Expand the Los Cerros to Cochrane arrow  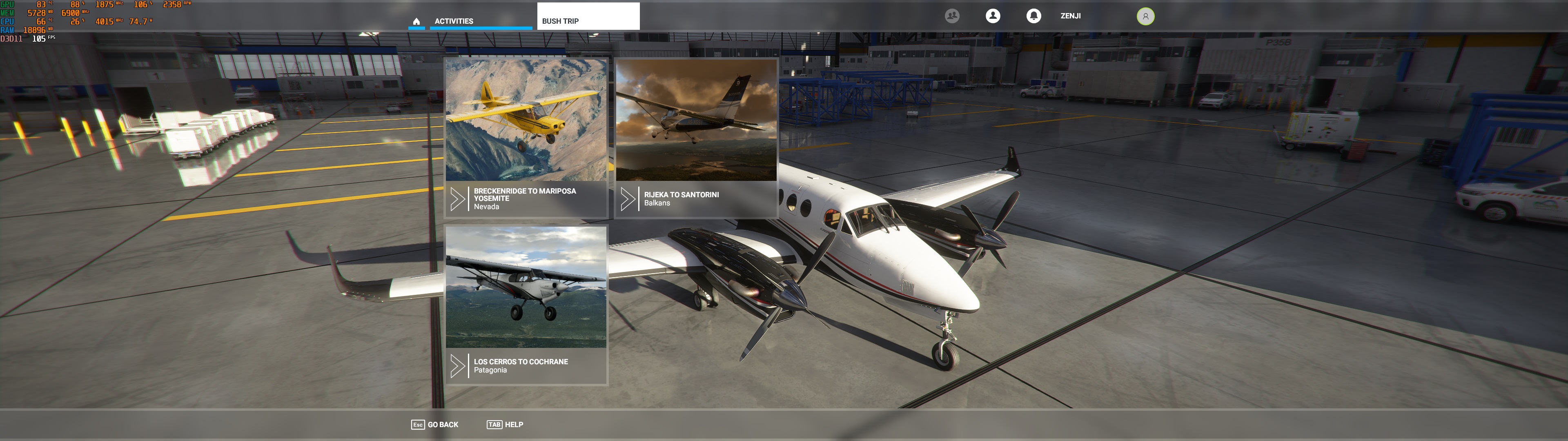[457, 366]
